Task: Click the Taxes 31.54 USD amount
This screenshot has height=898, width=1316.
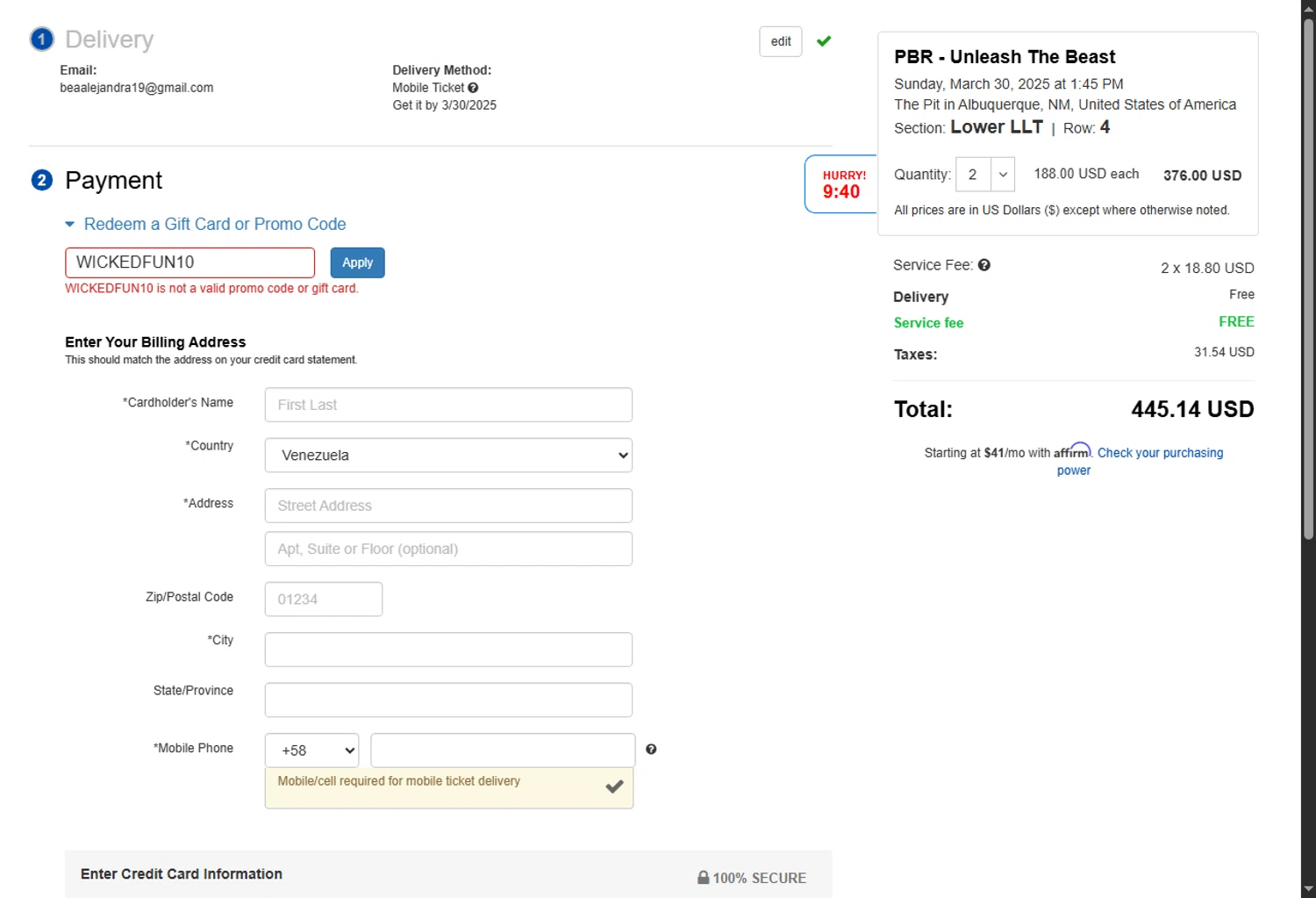Action: (x=1224, y=352)
